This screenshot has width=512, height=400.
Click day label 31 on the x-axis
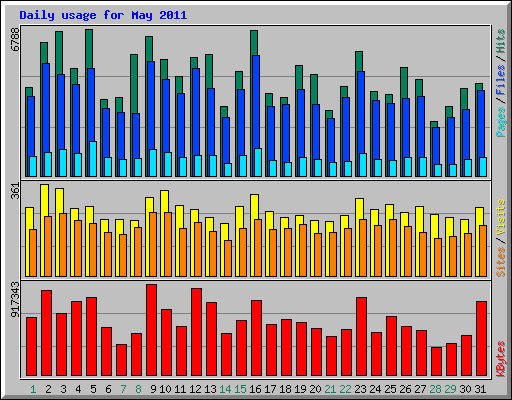[480, 389]
